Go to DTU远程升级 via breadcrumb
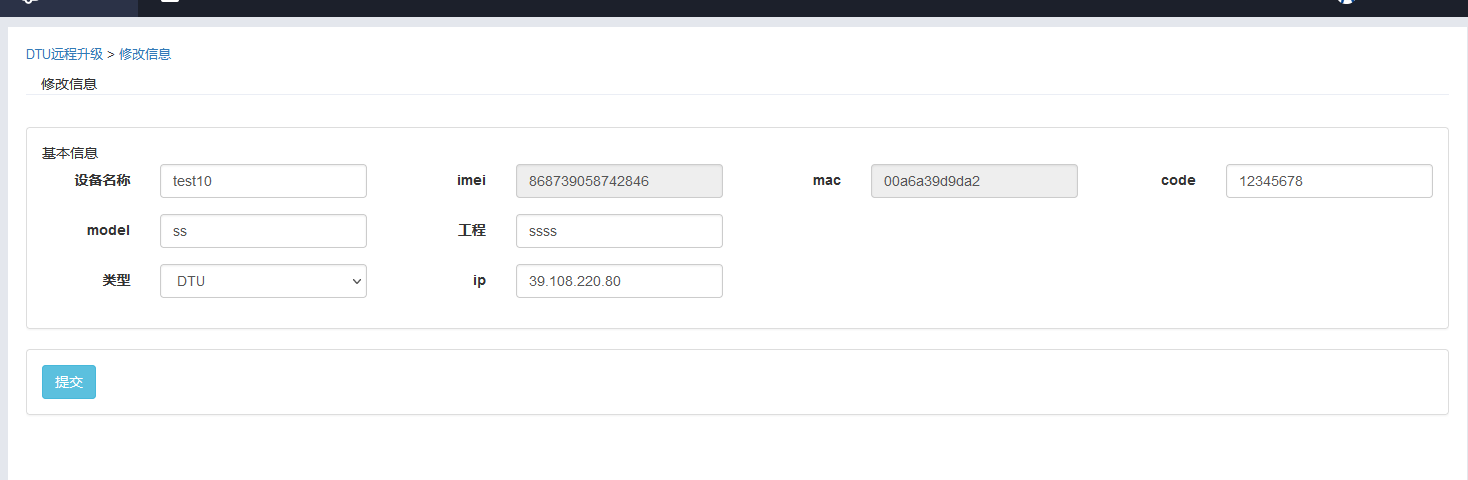Viewport: 1468px width, 480px height. coord(64,54)
